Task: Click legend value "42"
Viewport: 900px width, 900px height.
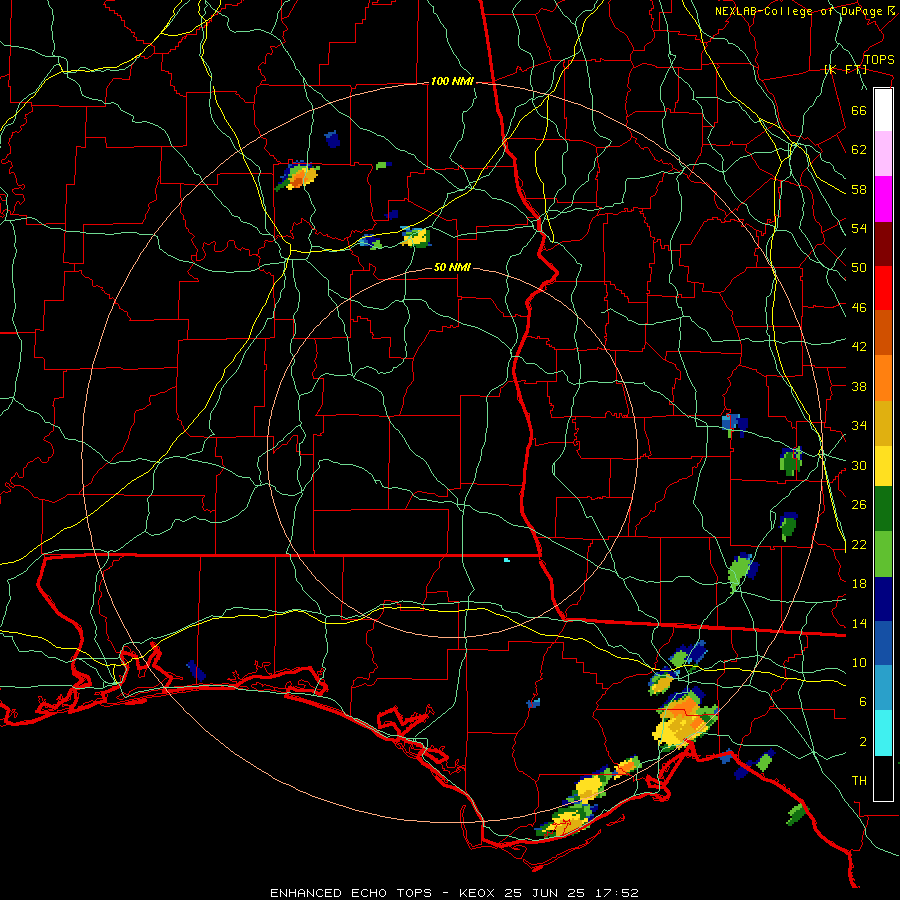Action: coord(859,347)
